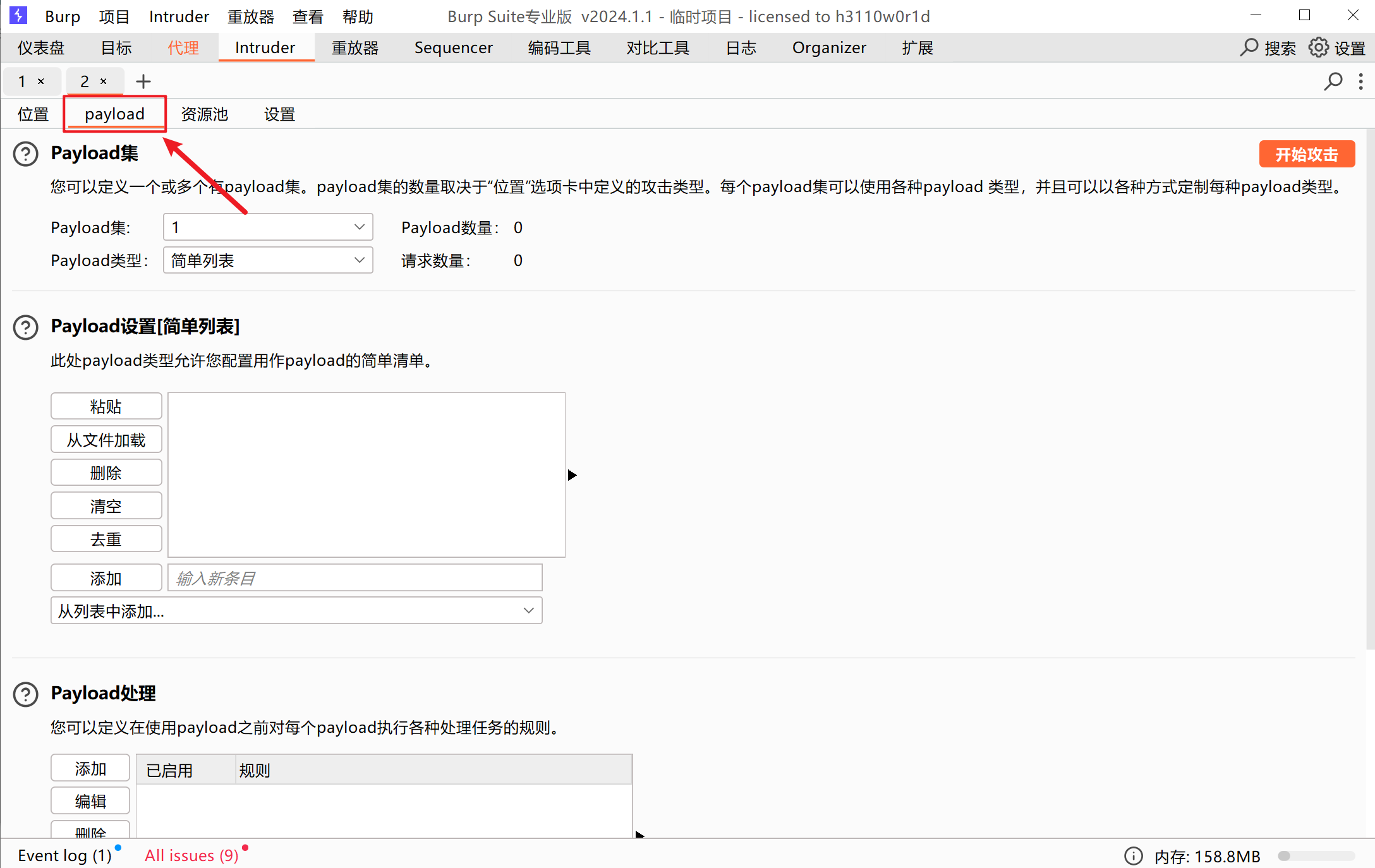Switch to the Intruder 设置 sub-tab
1375x868 pixels.
point(279,114)
